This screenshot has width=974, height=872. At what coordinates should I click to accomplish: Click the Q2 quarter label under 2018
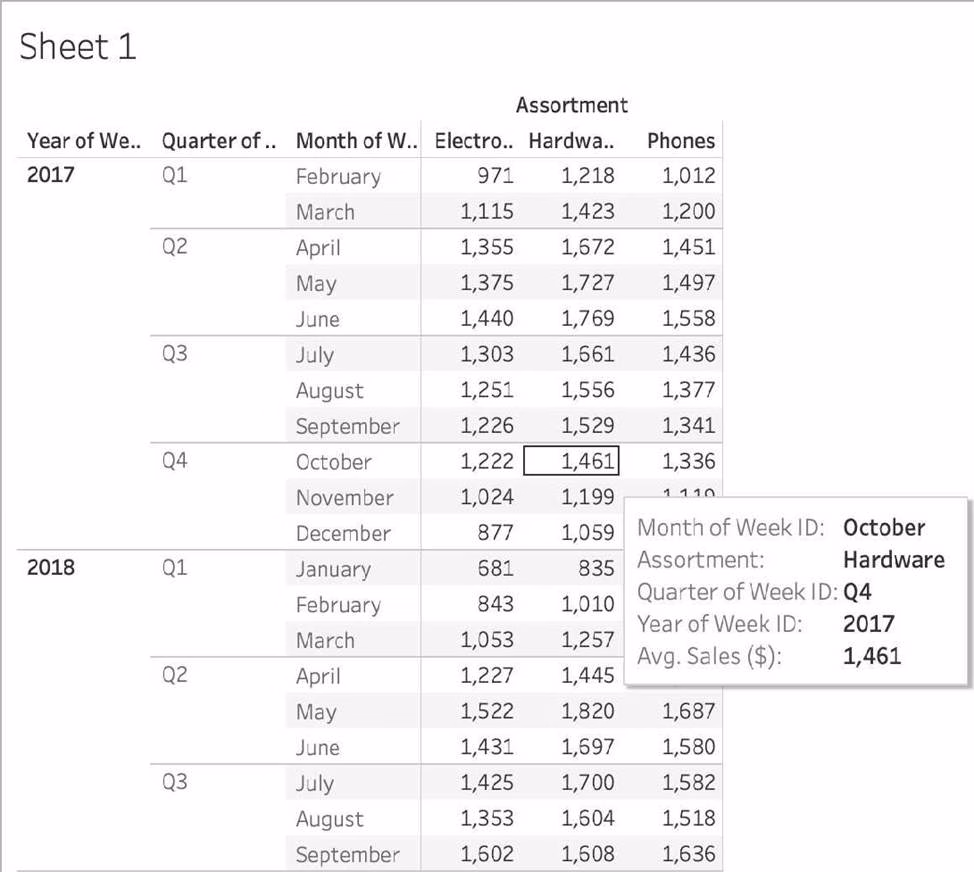pyautogui.click(x=174, y=675)
